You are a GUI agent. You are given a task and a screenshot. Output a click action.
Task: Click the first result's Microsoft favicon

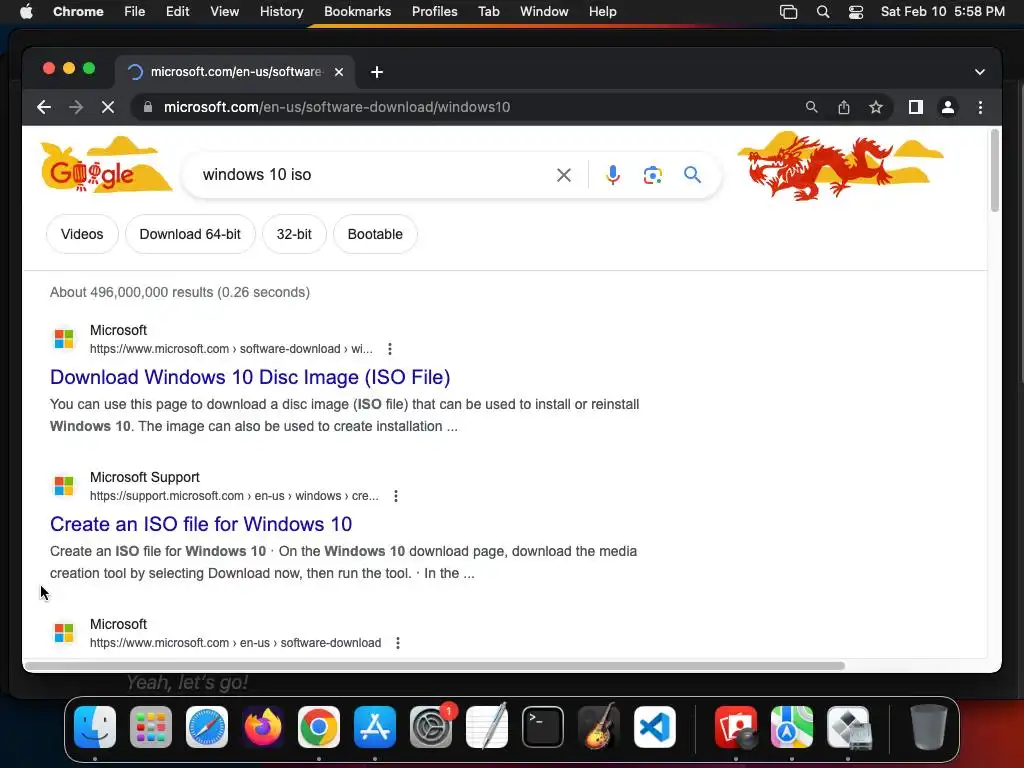(x=64, y=339)
